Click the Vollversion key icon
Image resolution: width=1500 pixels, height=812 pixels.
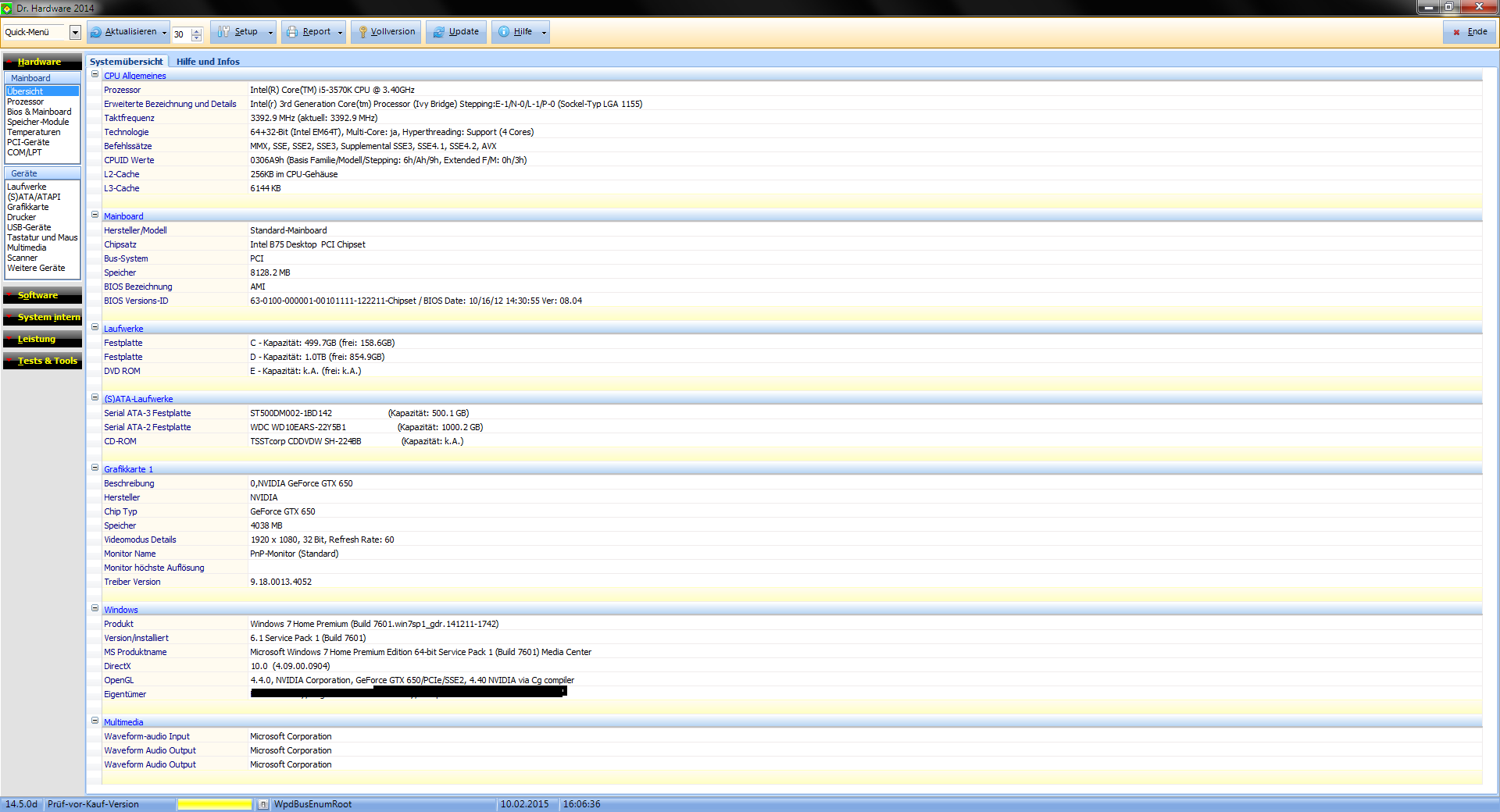(x=362, y=32)
